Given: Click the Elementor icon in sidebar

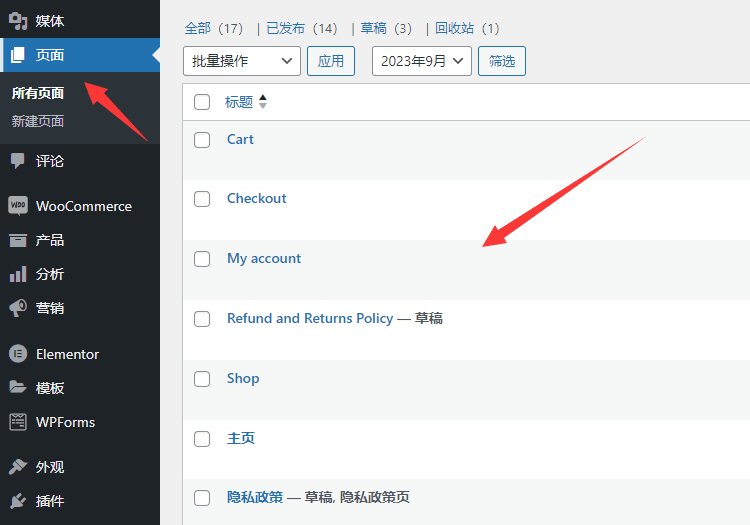Looking at the screenshot, I should tap(18, 354).
